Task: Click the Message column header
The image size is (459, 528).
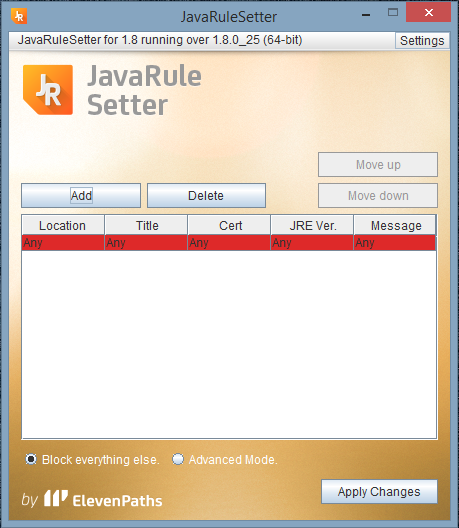Action: [395, 225]
